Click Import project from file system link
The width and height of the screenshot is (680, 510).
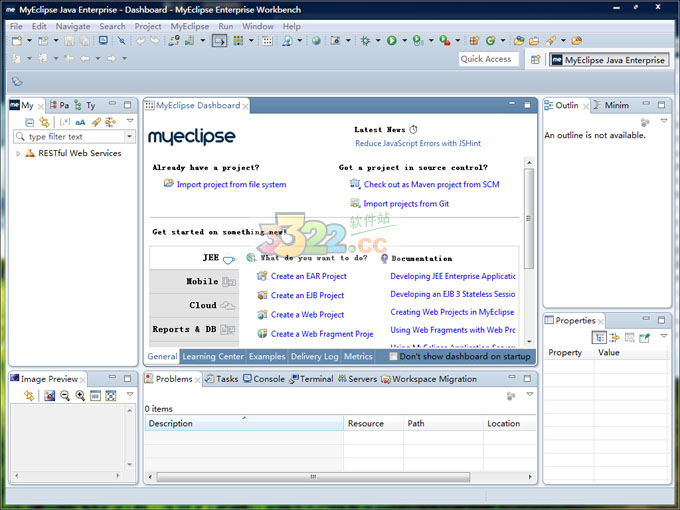tap(231, 185)
